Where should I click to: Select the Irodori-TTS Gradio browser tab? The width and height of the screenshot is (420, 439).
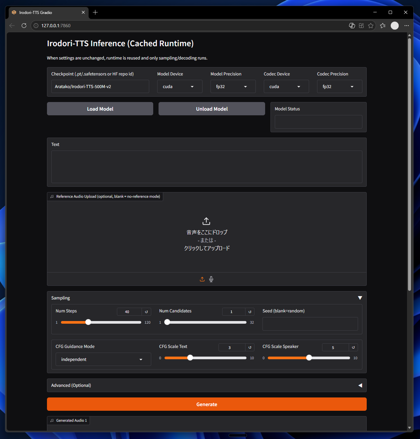click(48, 12)
